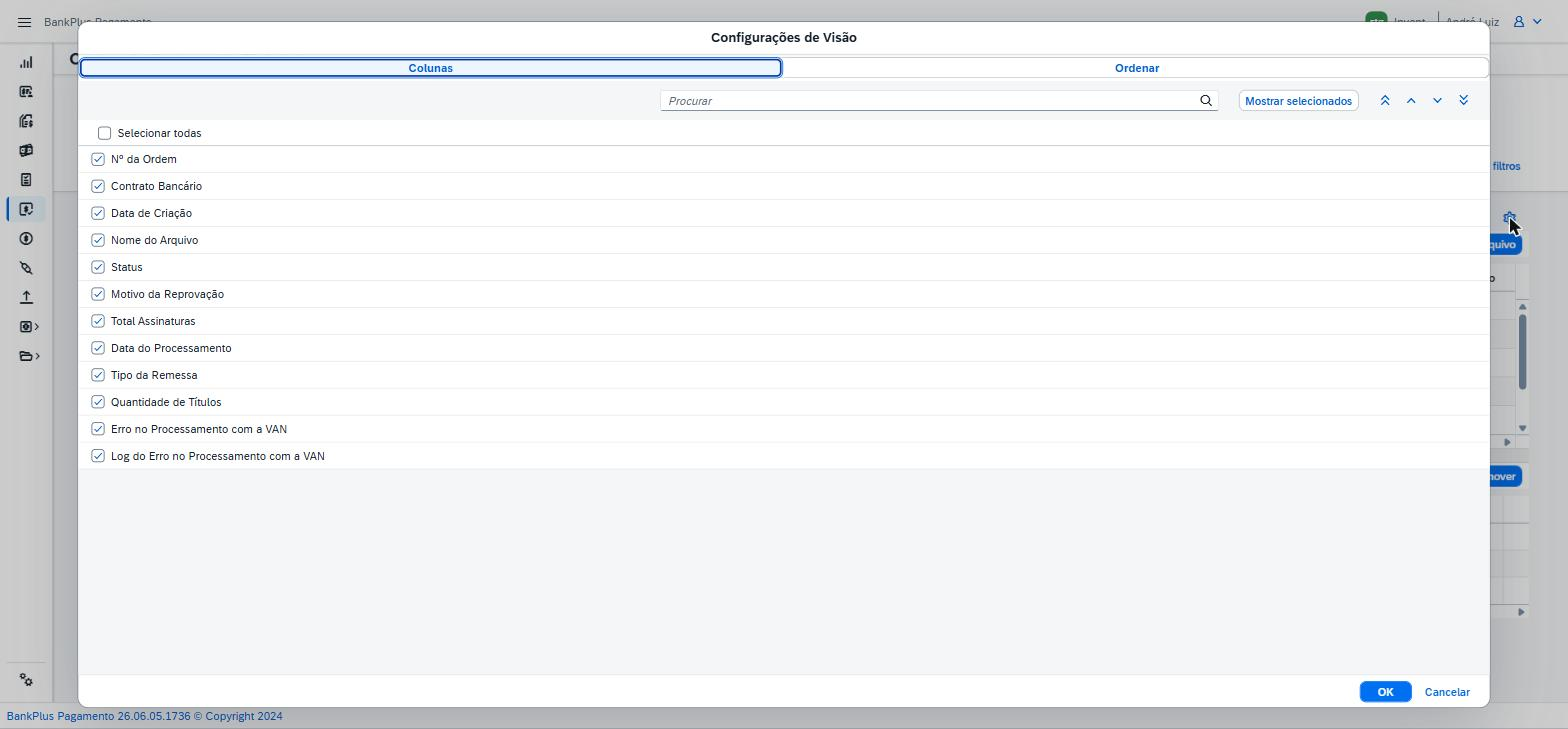Click the circular coin icon in sidebar
1568x729 pixels.
26,239
